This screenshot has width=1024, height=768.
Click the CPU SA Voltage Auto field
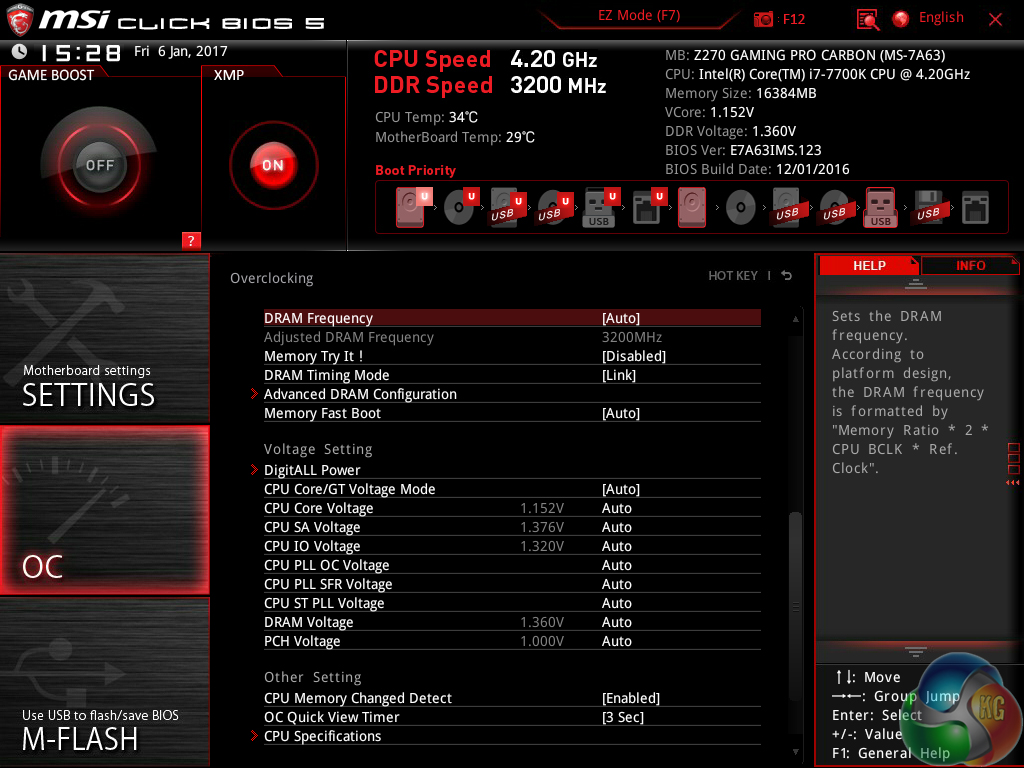pyautogui.click(x=616, y=527)
